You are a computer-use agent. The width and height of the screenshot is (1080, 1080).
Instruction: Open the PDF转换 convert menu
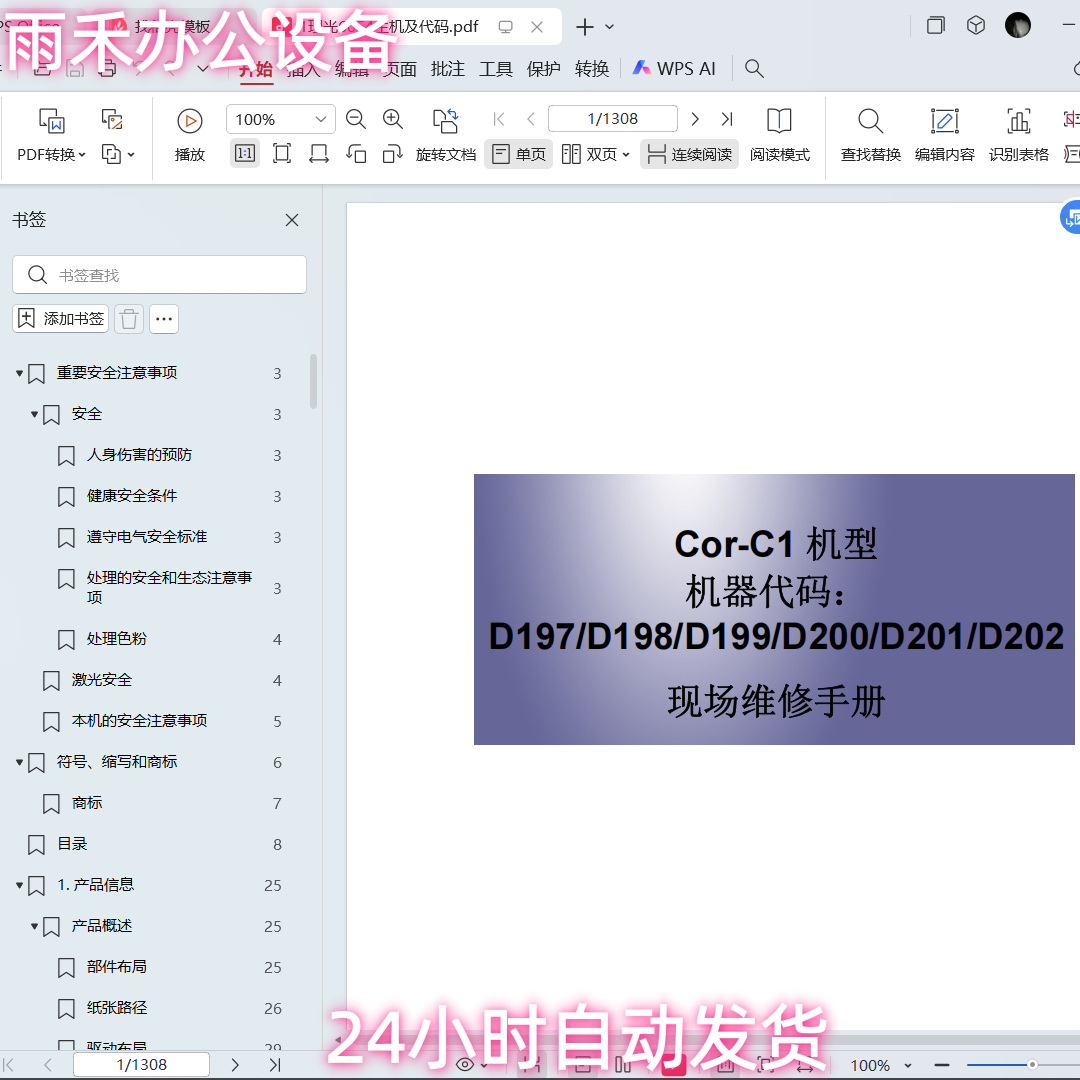pyautogui.click(x=52, y=136)
